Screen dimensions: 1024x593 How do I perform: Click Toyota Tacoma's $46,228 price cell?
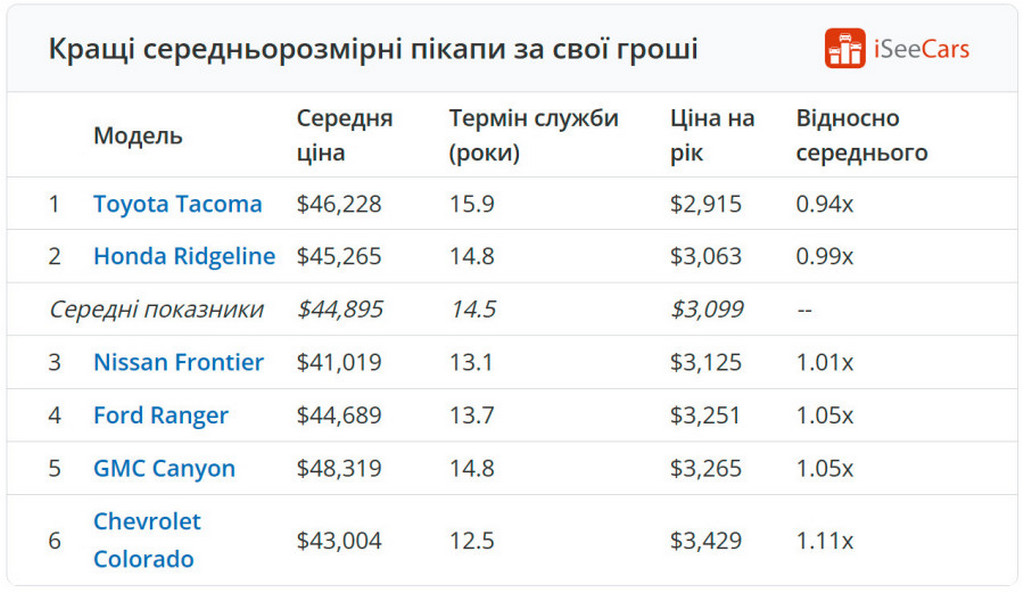click(x=339, y=204)
